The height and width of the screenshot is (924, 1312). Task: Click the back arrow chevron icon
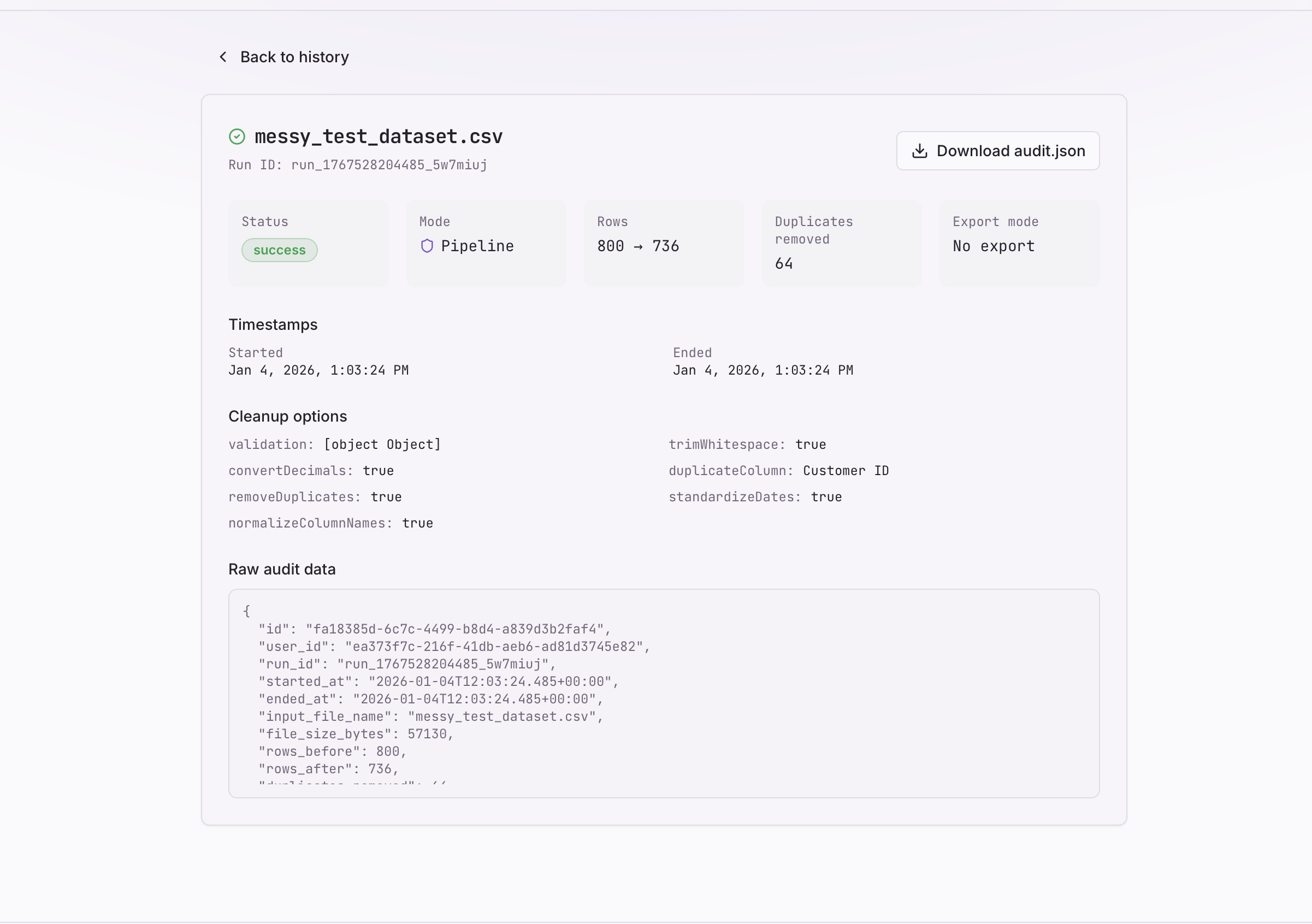tap(223, 57)
